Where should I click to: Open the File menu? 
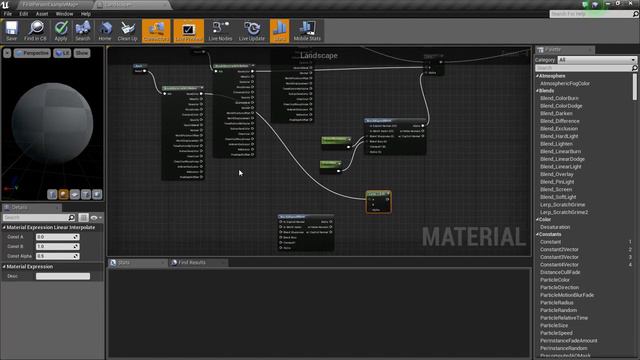tap(8, 14)
